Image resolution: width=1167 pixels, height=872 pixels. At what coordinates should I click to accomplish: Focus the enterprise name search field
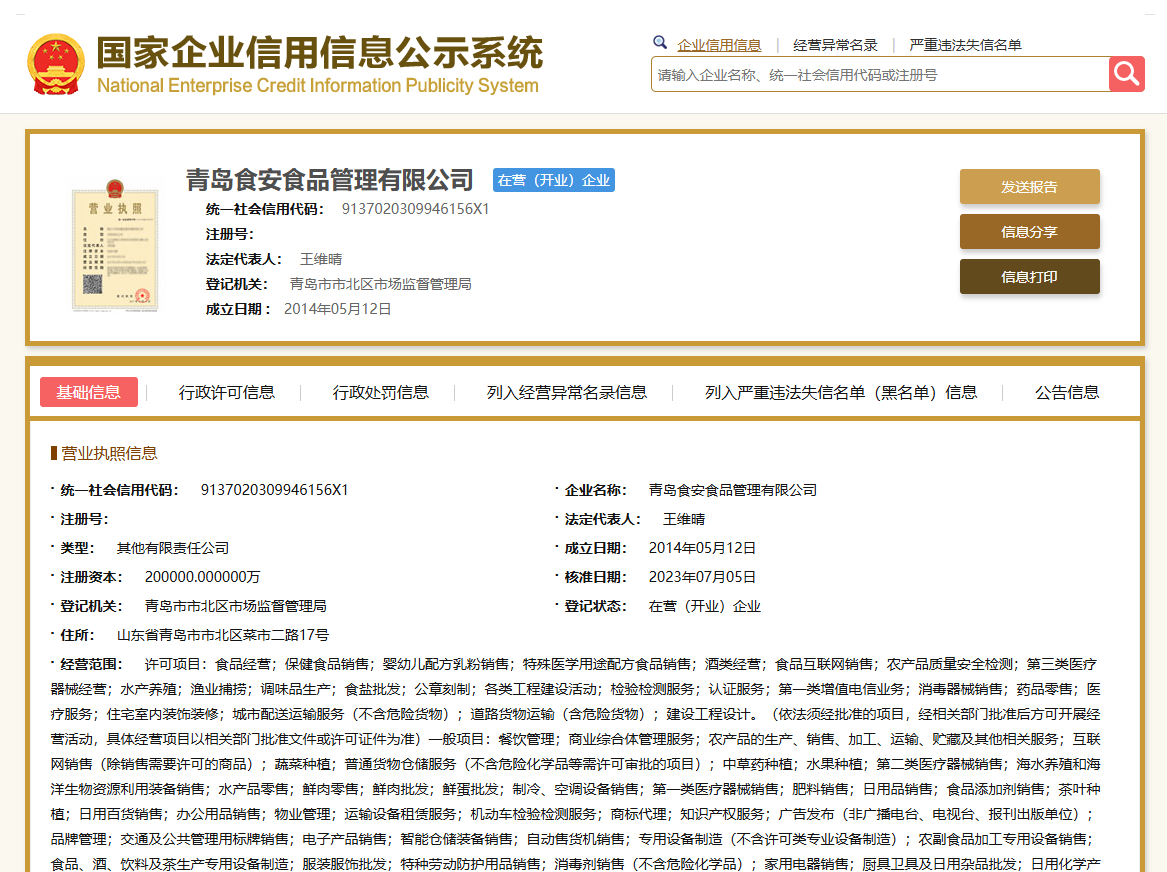click(880, 74)
